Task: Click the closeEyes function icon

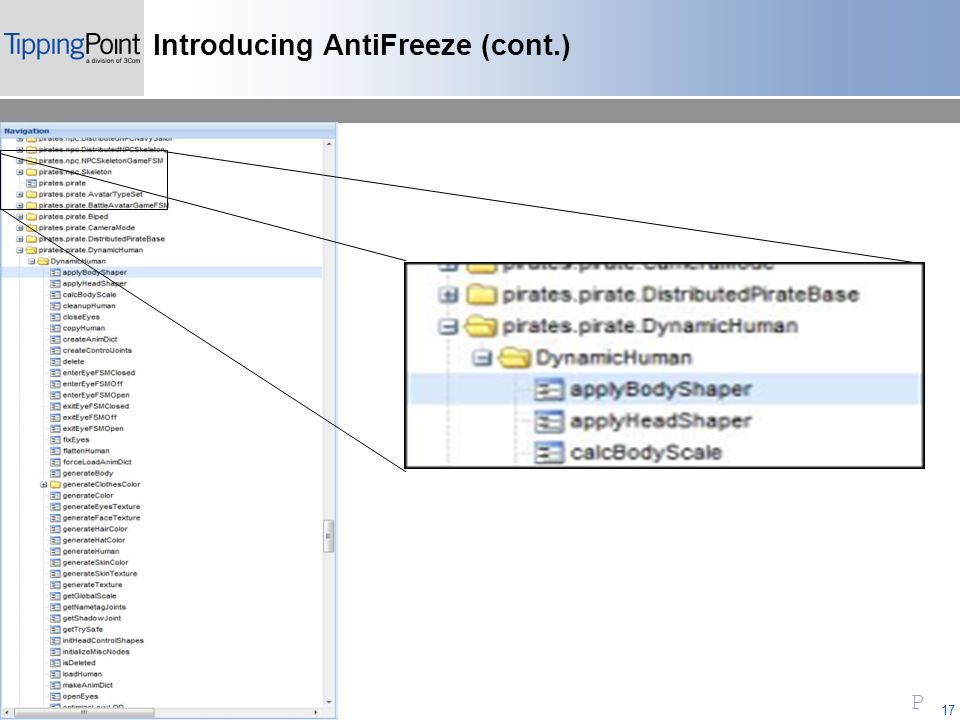Action: tap(55, 317)
